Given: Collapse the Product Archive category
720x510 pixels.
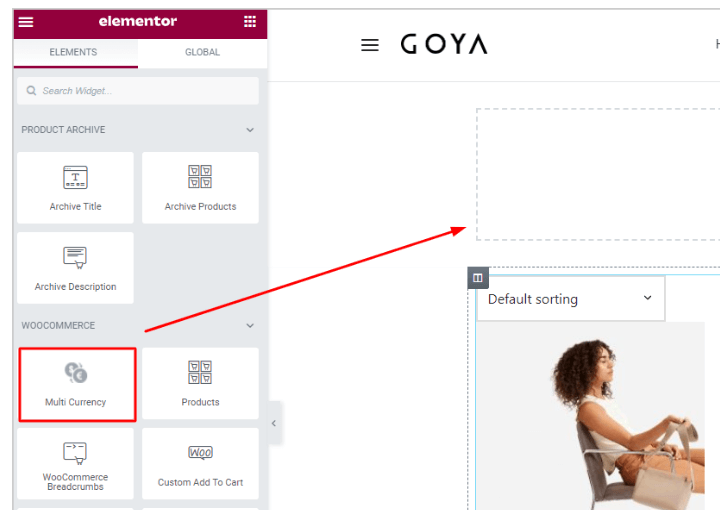Looking at the screenshot, I should 250,130.
